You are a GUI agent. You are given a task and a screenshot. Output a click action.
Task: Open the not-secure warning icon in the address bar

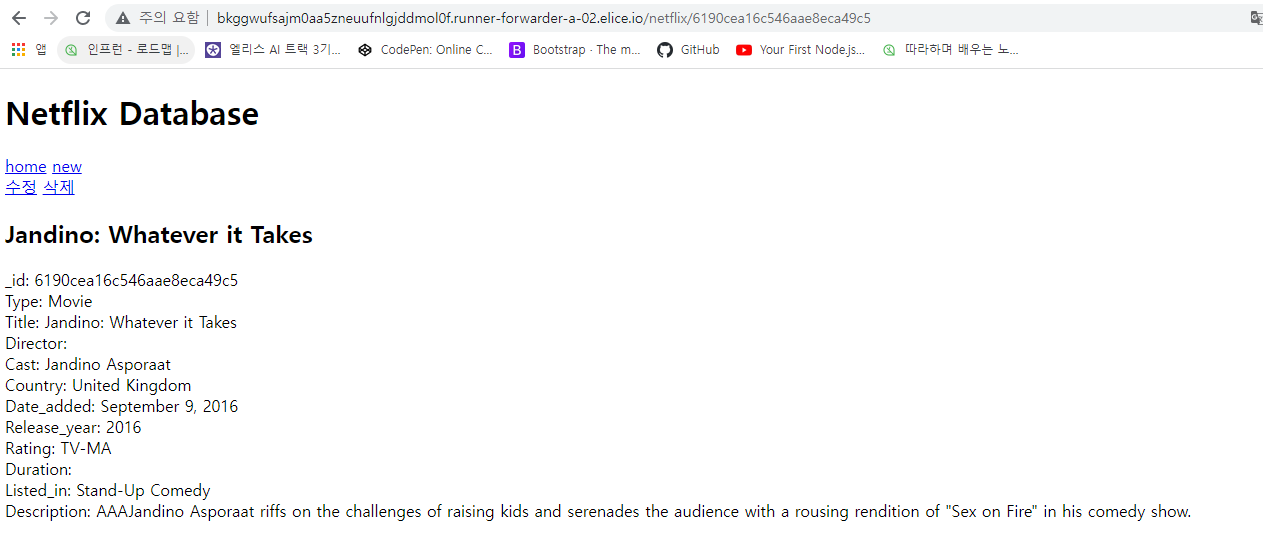pos(123,18)
